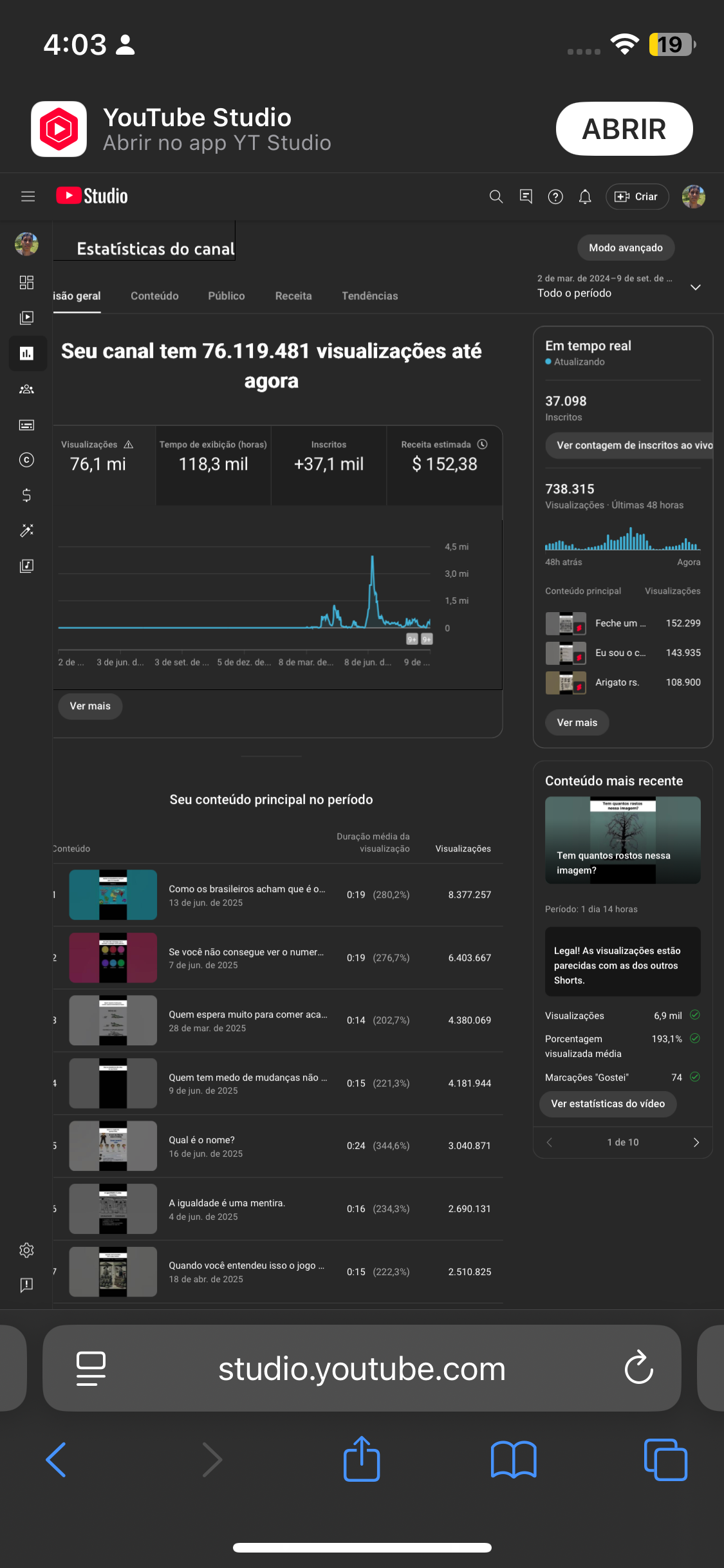The width and height of the screenshot is (724, 1568).
Task: Expand the date range period dropdown
Action: (x=695, y=287)
